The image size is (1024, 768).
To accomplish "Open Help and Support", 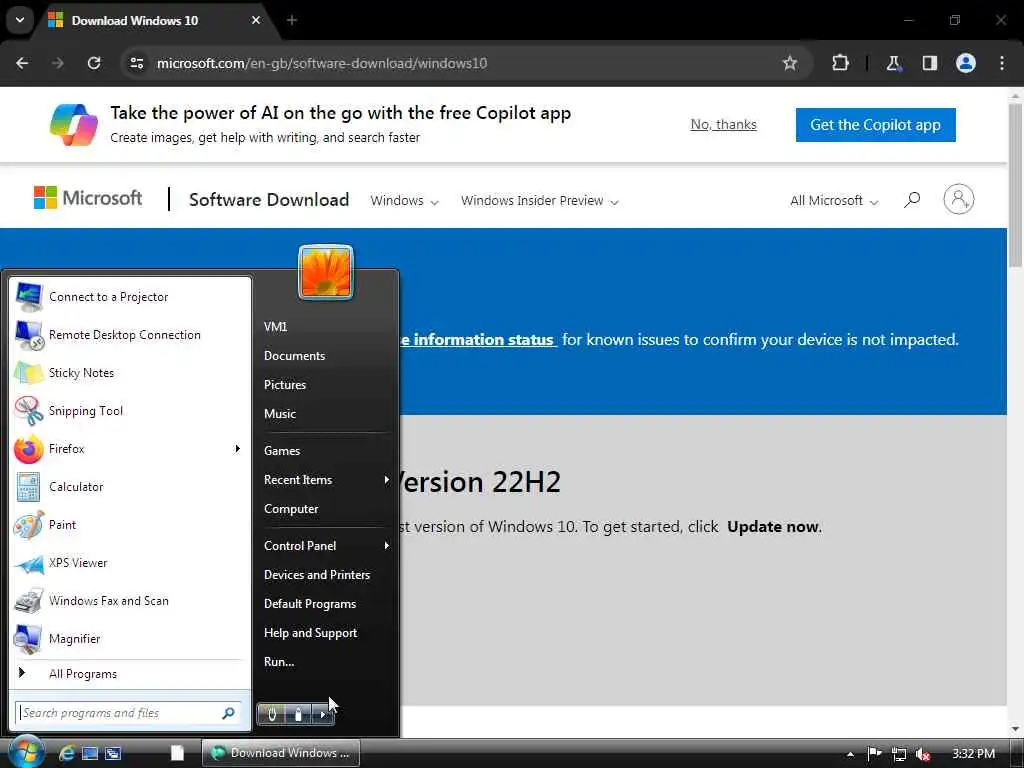I will coord(310,633).
